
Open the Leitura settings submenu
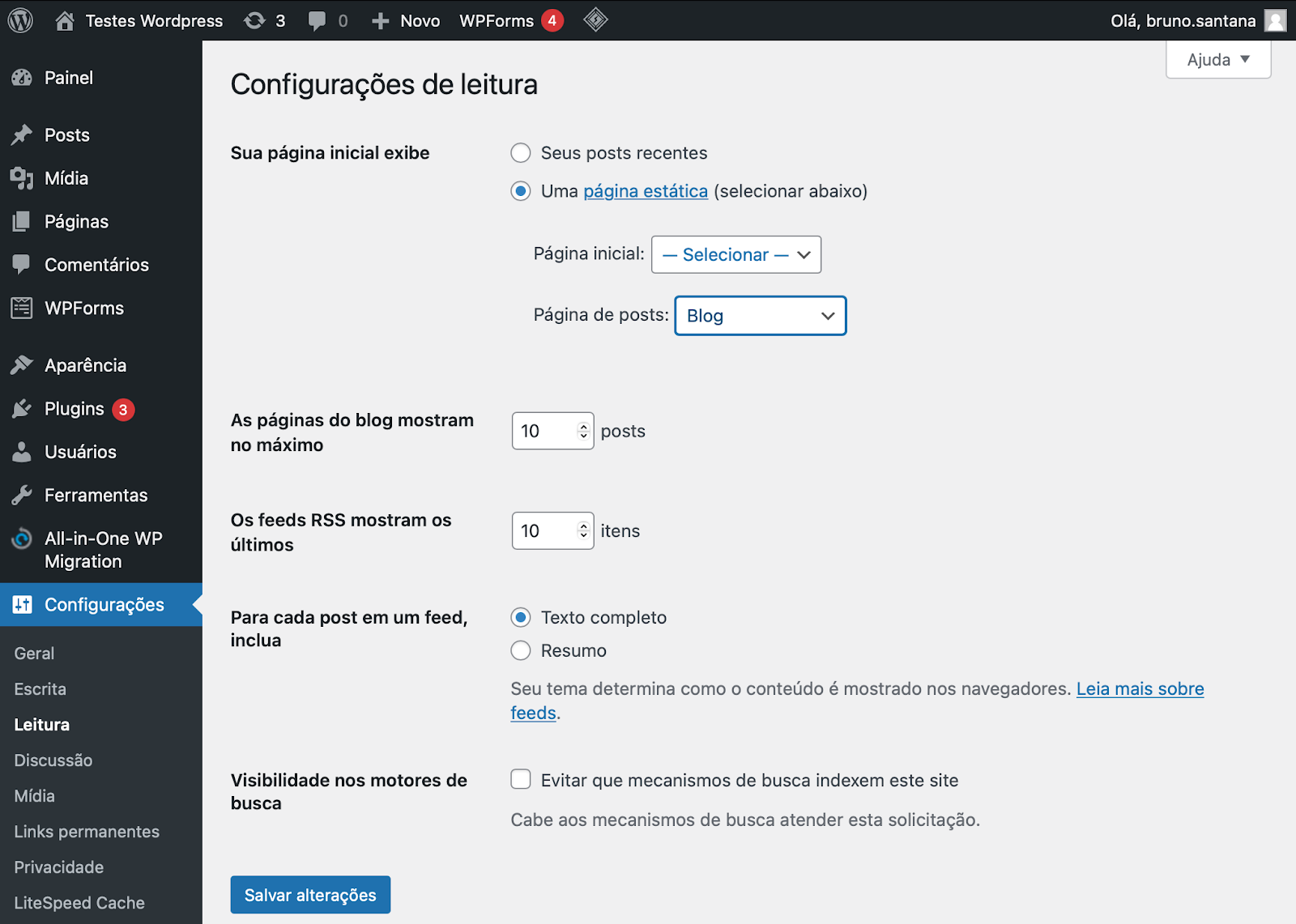[x=42, y=725]
